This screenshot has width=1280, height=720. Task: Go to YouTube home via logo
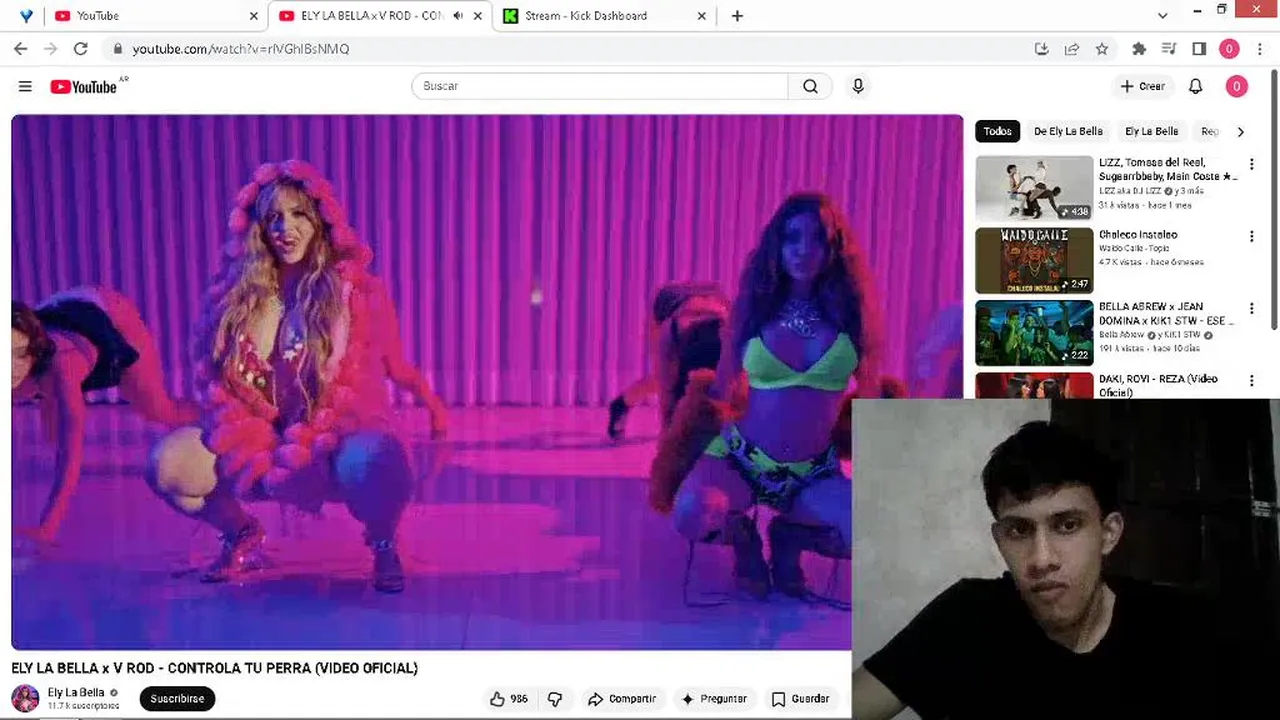pyautogui.click(x=84, y=87)
